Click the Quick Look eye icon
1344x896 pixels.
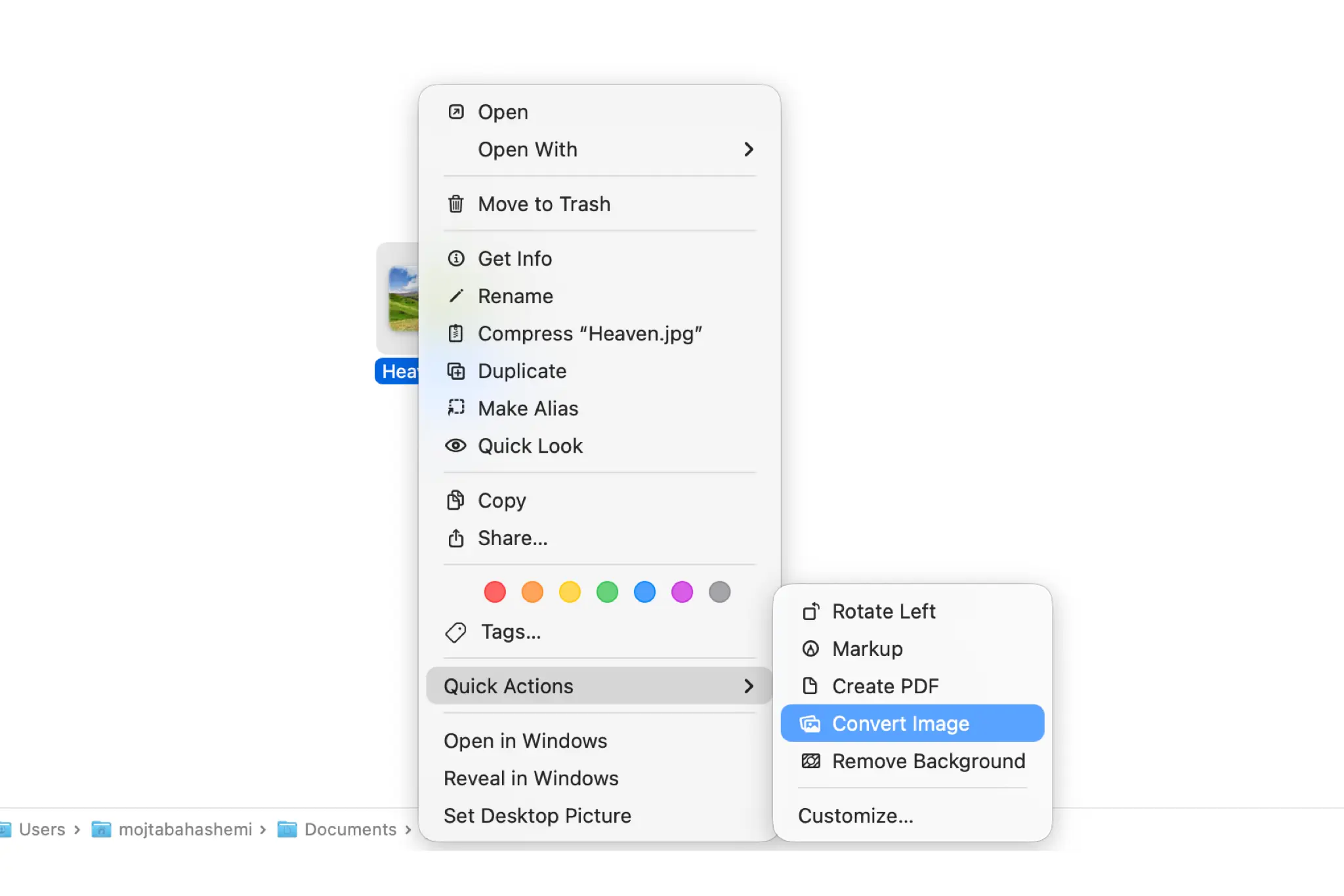tap(456, 446)
